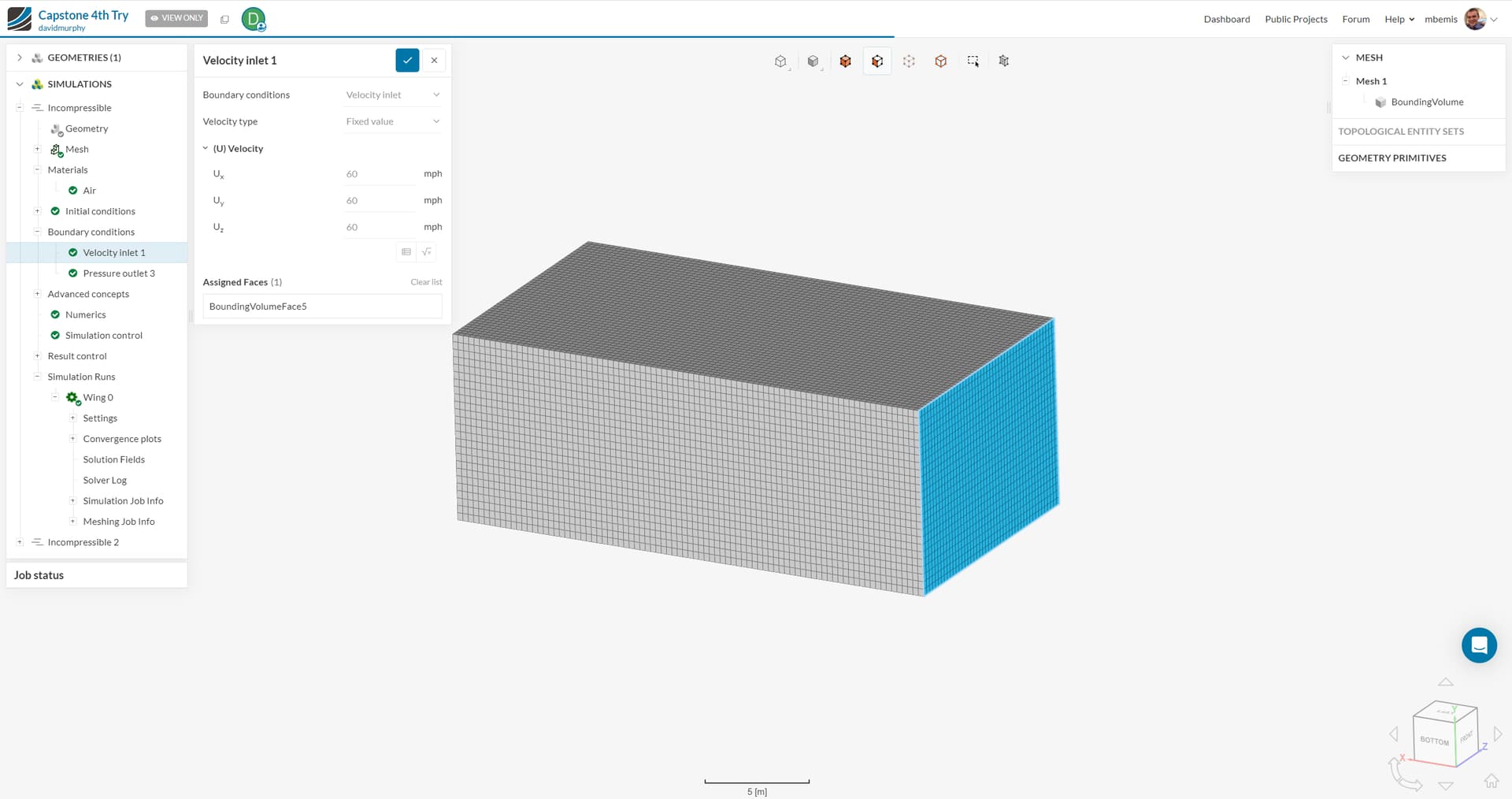Activate the face selection mode icon
This screenshot has width=1512, height=799.
[x=876, y=61]
